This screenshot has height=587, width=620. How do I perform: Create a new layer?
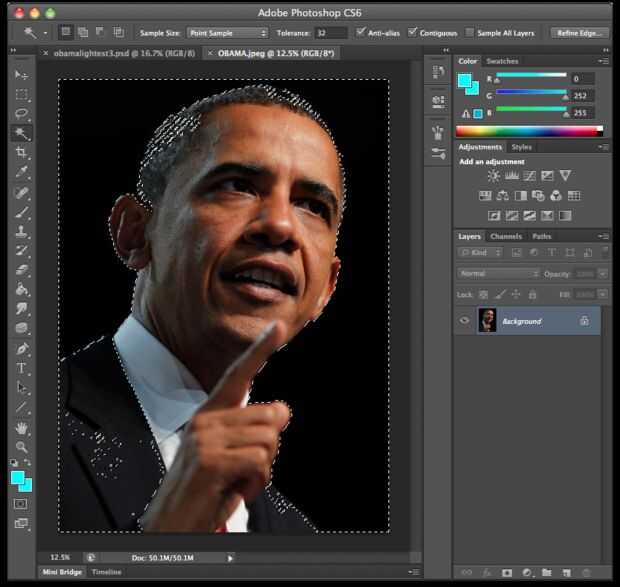click(567, 572)
